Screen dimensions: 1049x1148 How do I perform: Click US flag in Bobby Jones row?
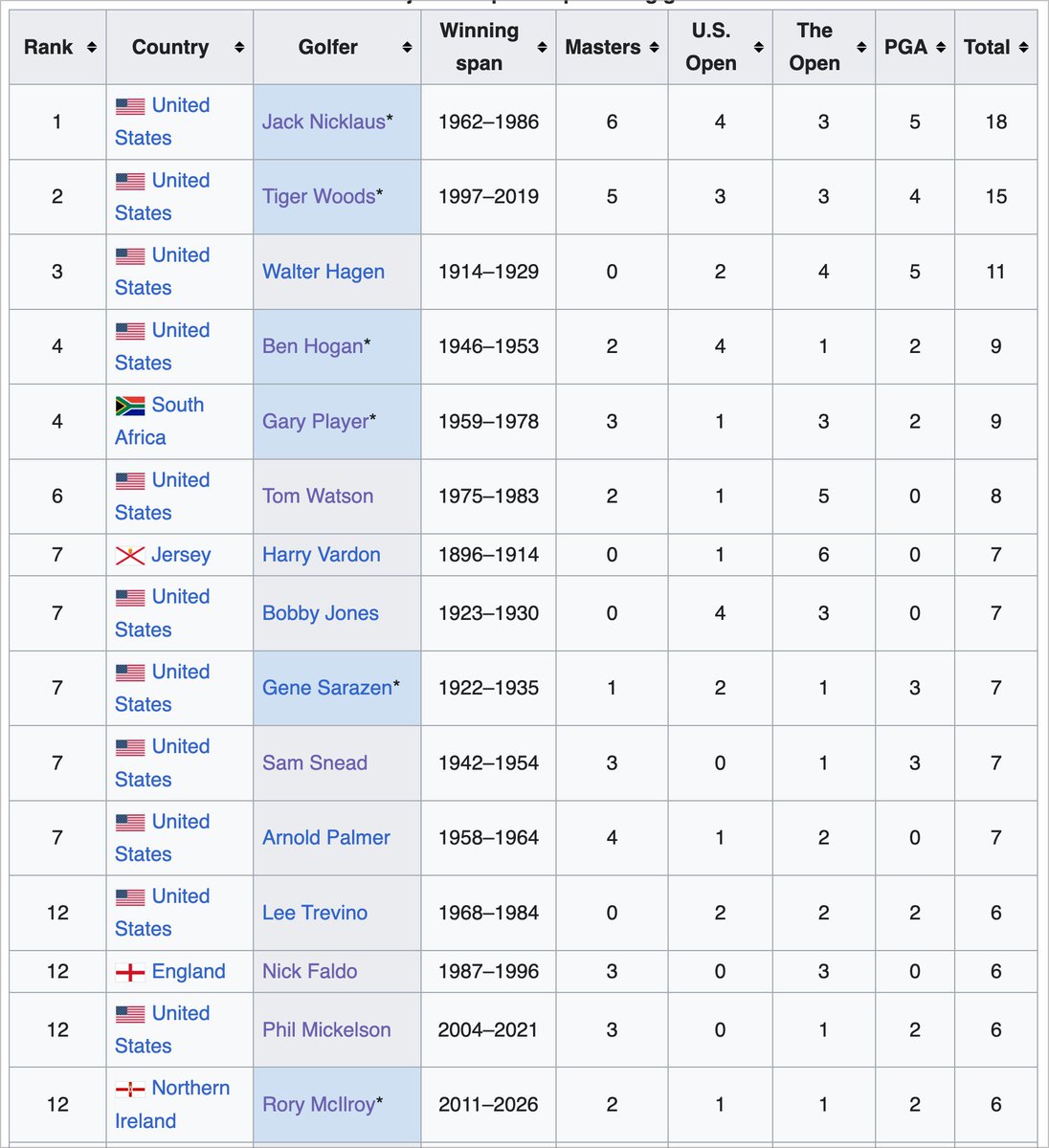(130, 598)
